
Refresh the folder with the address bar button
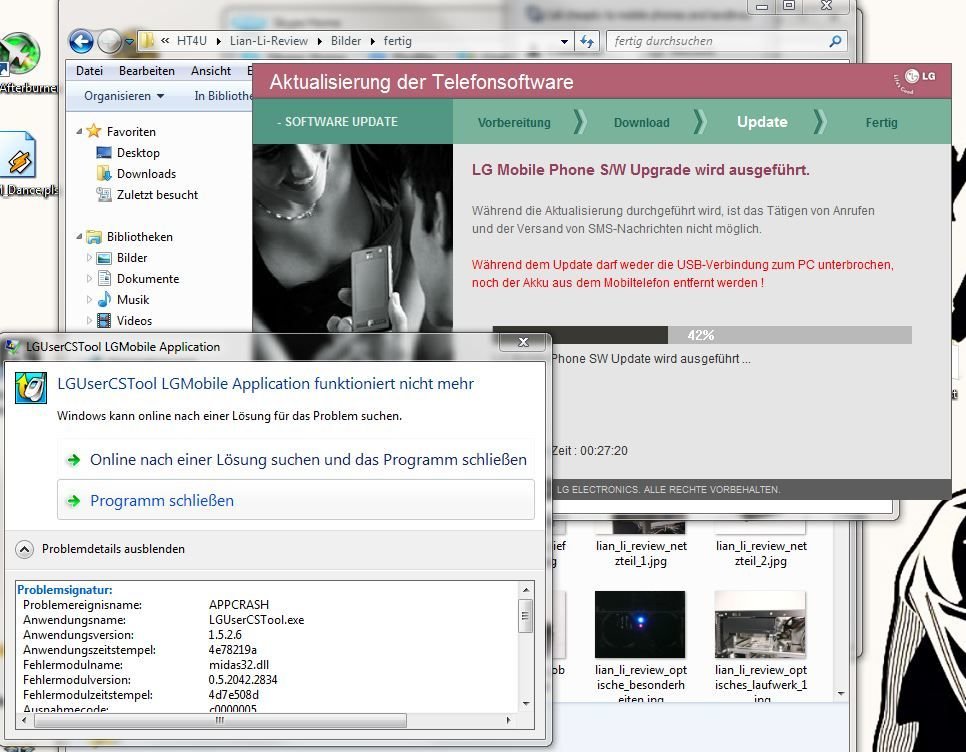click(x=586, y=41)
